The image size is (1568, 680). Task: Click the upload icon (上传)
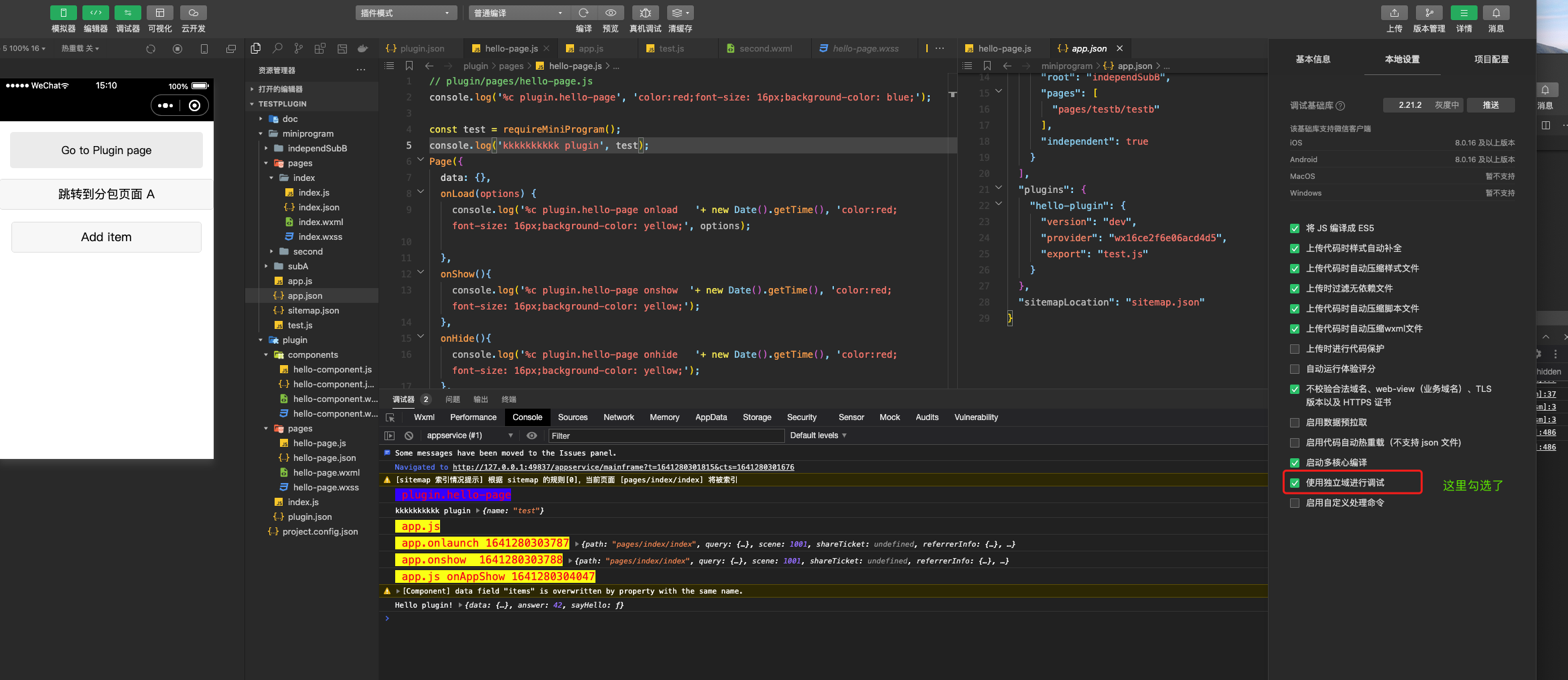tap(1394, 13)
